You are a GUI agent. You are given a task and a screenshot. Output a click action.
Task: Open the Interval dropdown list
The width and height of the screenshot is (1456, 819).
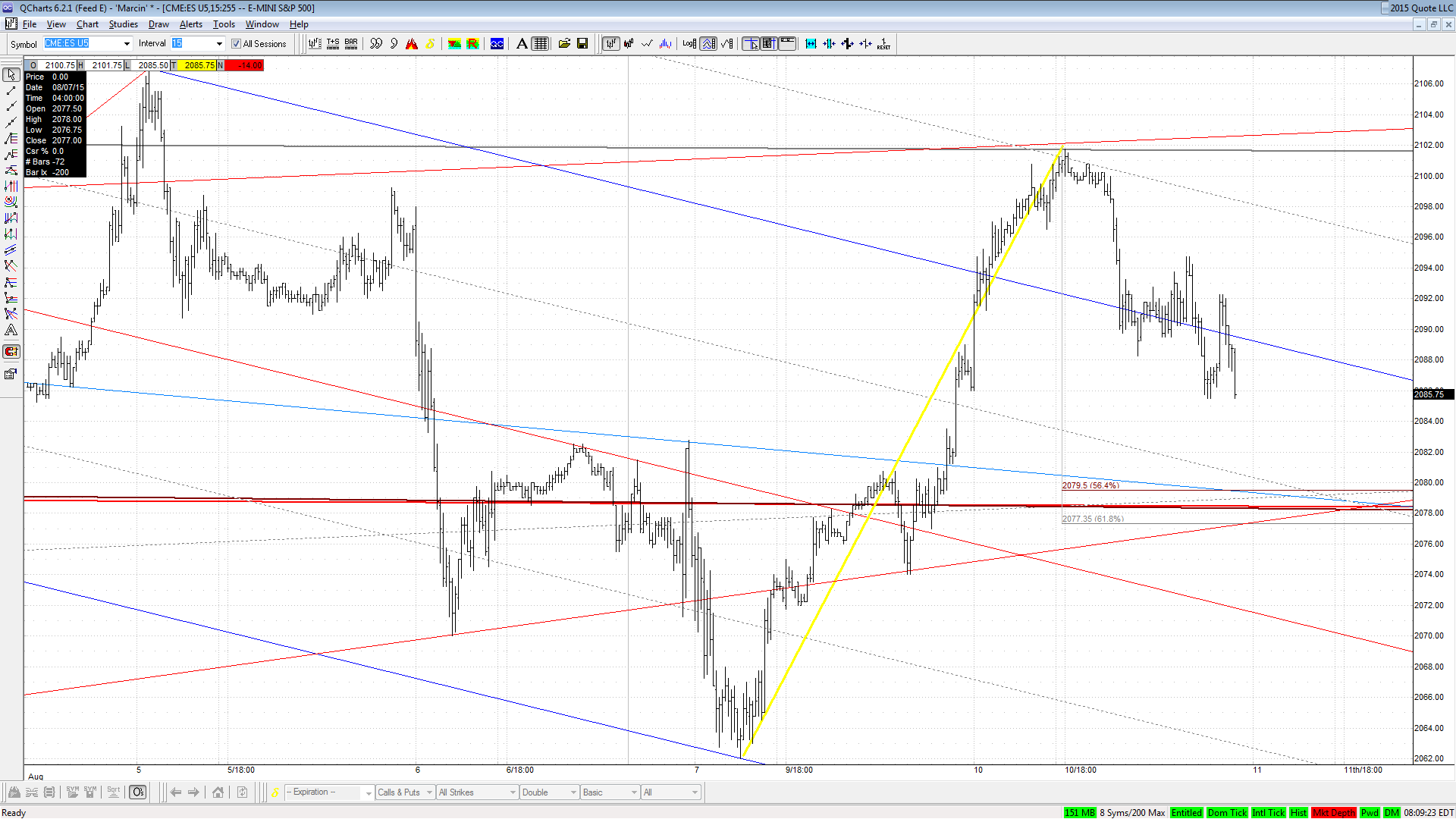coord(219,44)
